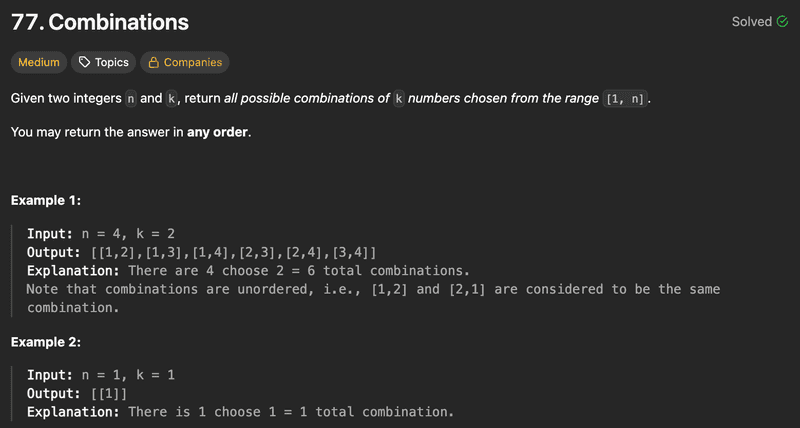
Task: Click Example 1 output list of combinations
Action: (x=232, y=252)
